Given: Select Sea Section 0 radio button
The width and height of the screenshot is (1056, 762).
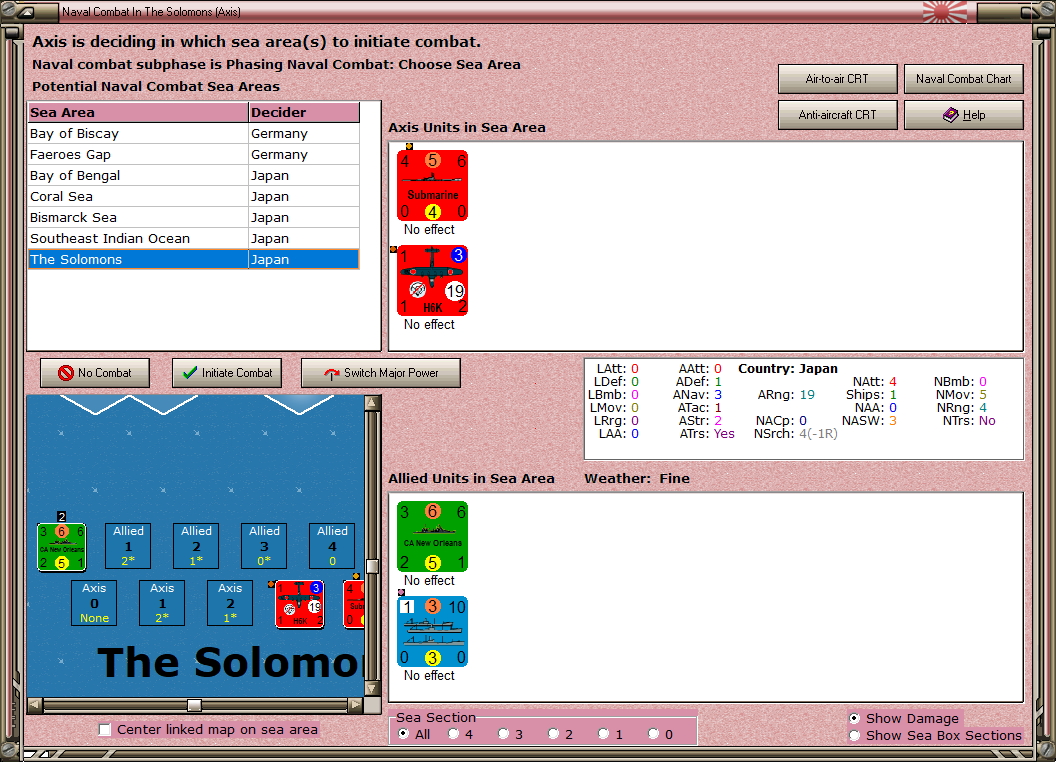Looking at the screenshot, I should [x=653, y=734].
